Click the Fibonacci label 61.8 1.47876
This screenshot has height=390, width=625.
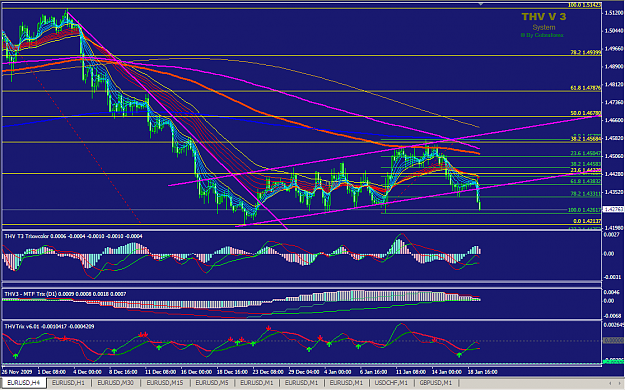pos(586,88)
